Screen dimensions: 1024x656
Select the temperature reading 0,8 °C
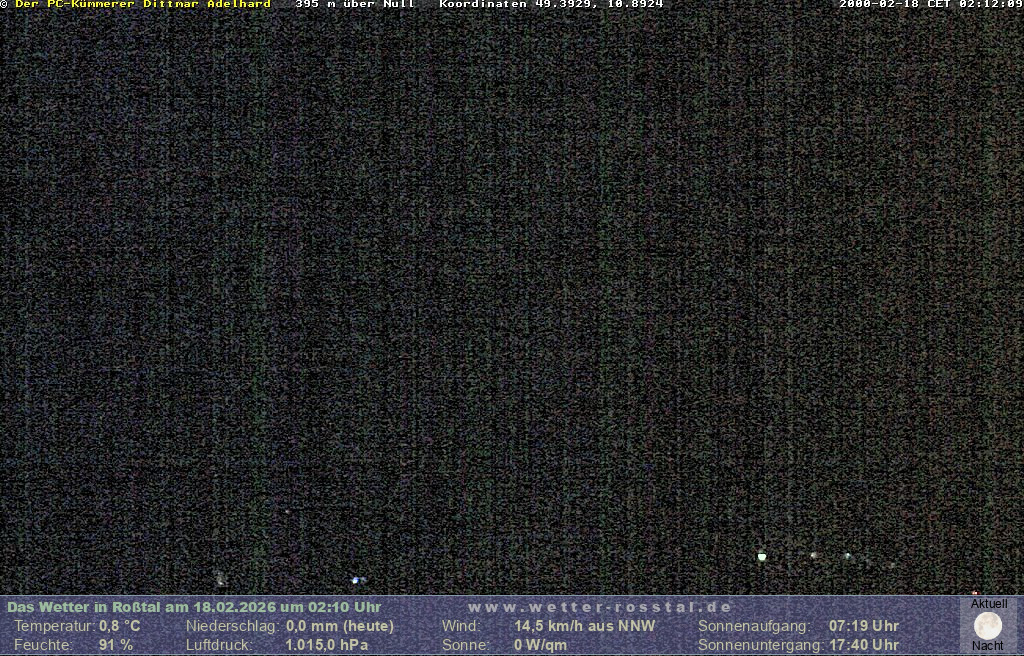click(x=119, y=626)
